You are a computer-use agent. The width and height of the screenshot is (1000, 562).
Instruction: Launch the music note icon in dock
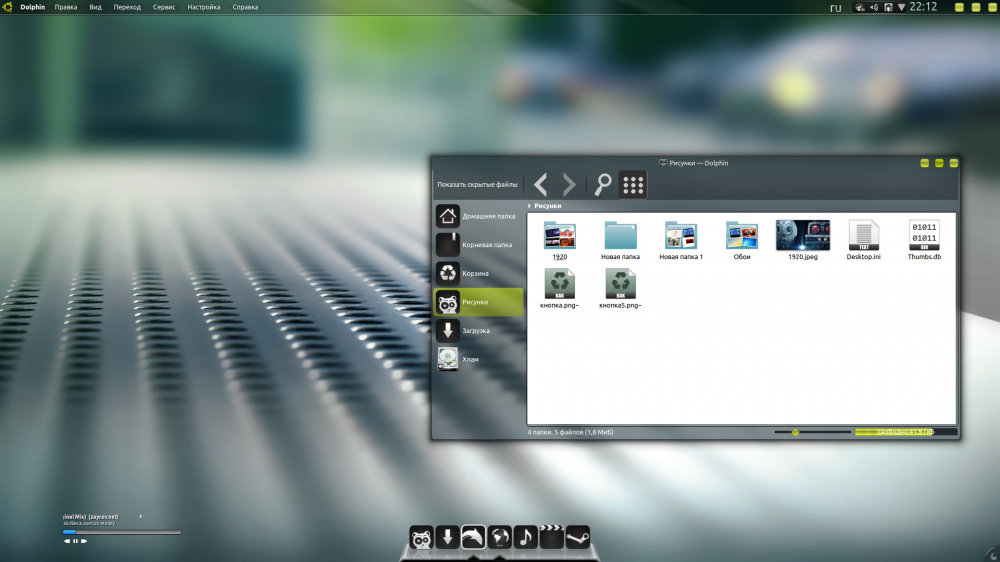pyautogui.click(x=526, y=537)
